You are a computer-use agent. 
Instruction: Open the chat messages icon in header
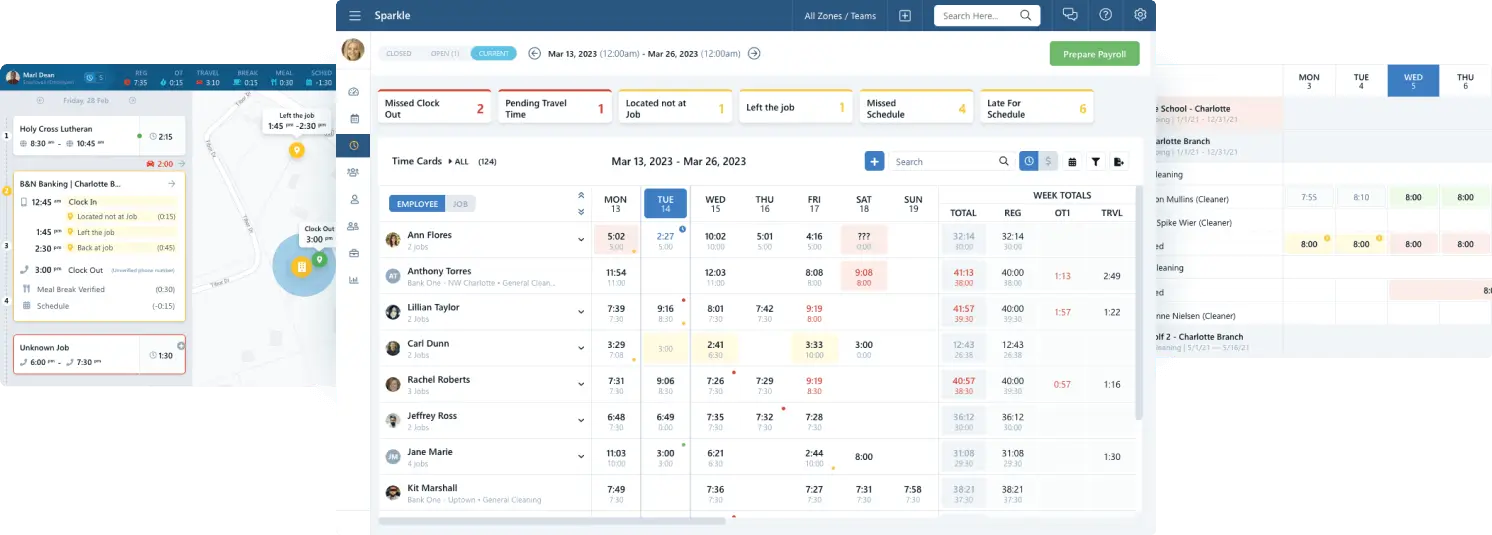click(1070, 15)
